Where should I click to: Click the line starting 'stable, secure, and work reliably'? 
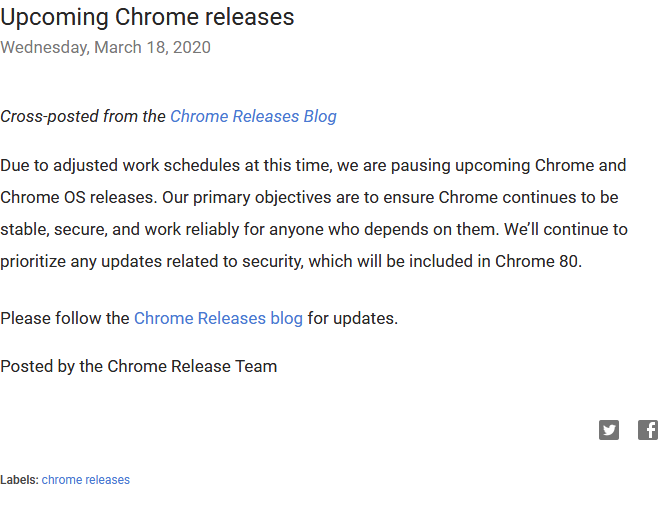[x=313, y=229]
